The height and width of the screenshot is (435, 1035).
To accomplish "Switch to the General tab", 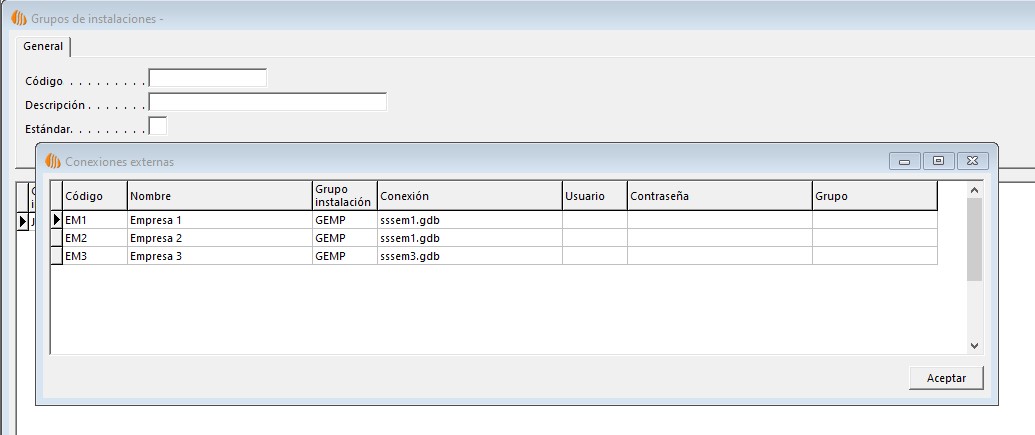I will point(43,47).
